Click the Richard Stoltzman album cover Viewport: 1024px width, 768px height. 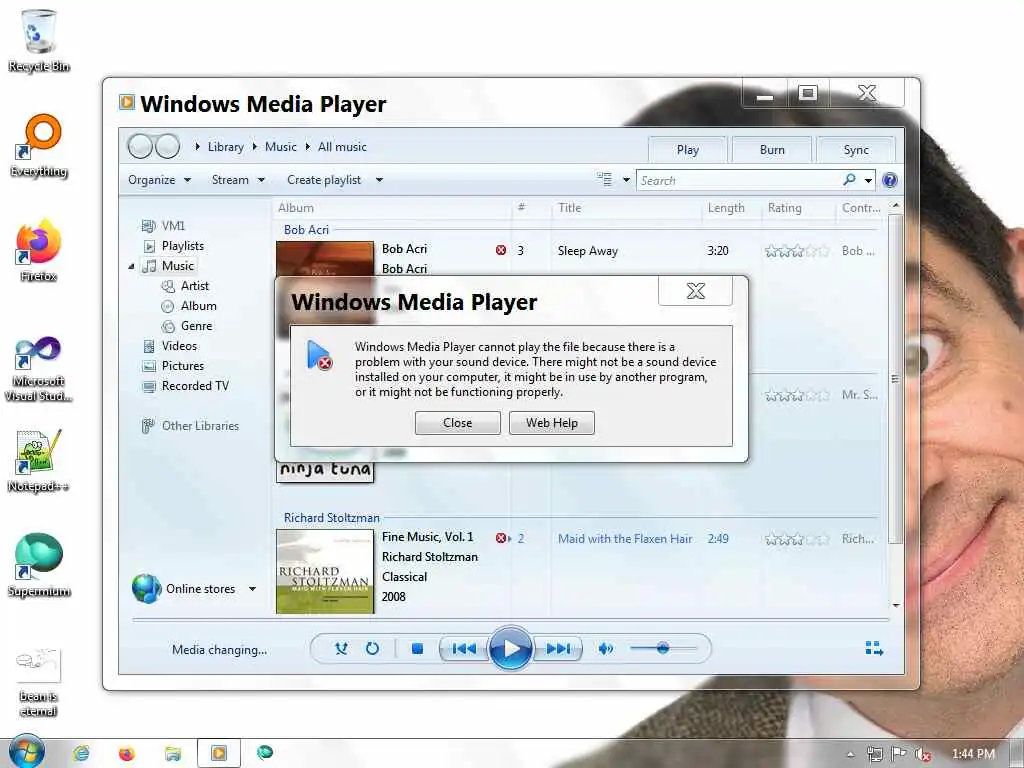(325, 571)
